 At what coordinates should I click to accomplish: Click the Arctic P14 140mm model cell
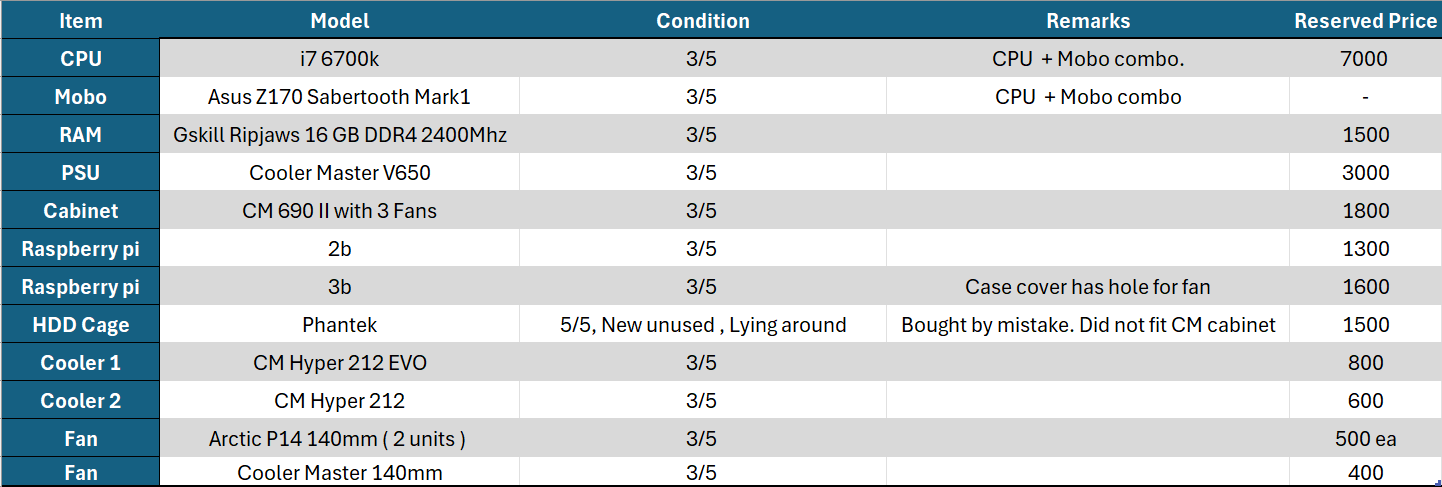340,439
